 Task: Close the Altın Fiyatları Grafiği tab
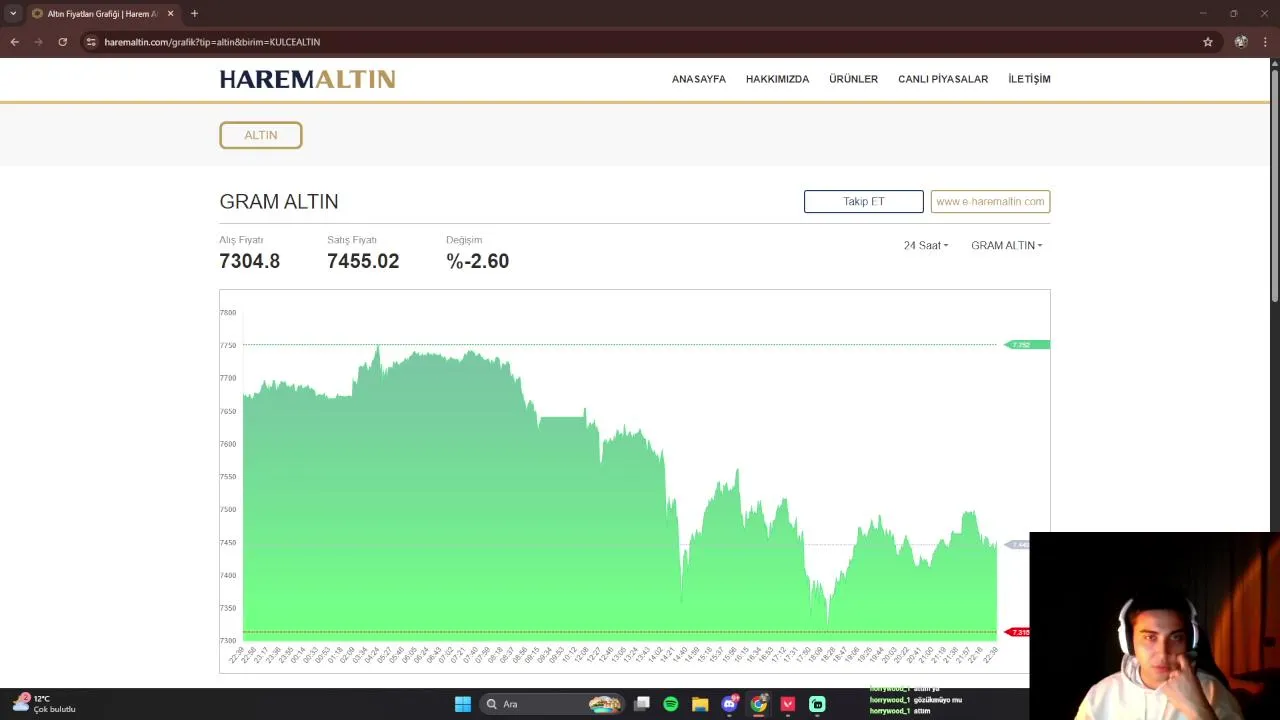pos(171,14)
